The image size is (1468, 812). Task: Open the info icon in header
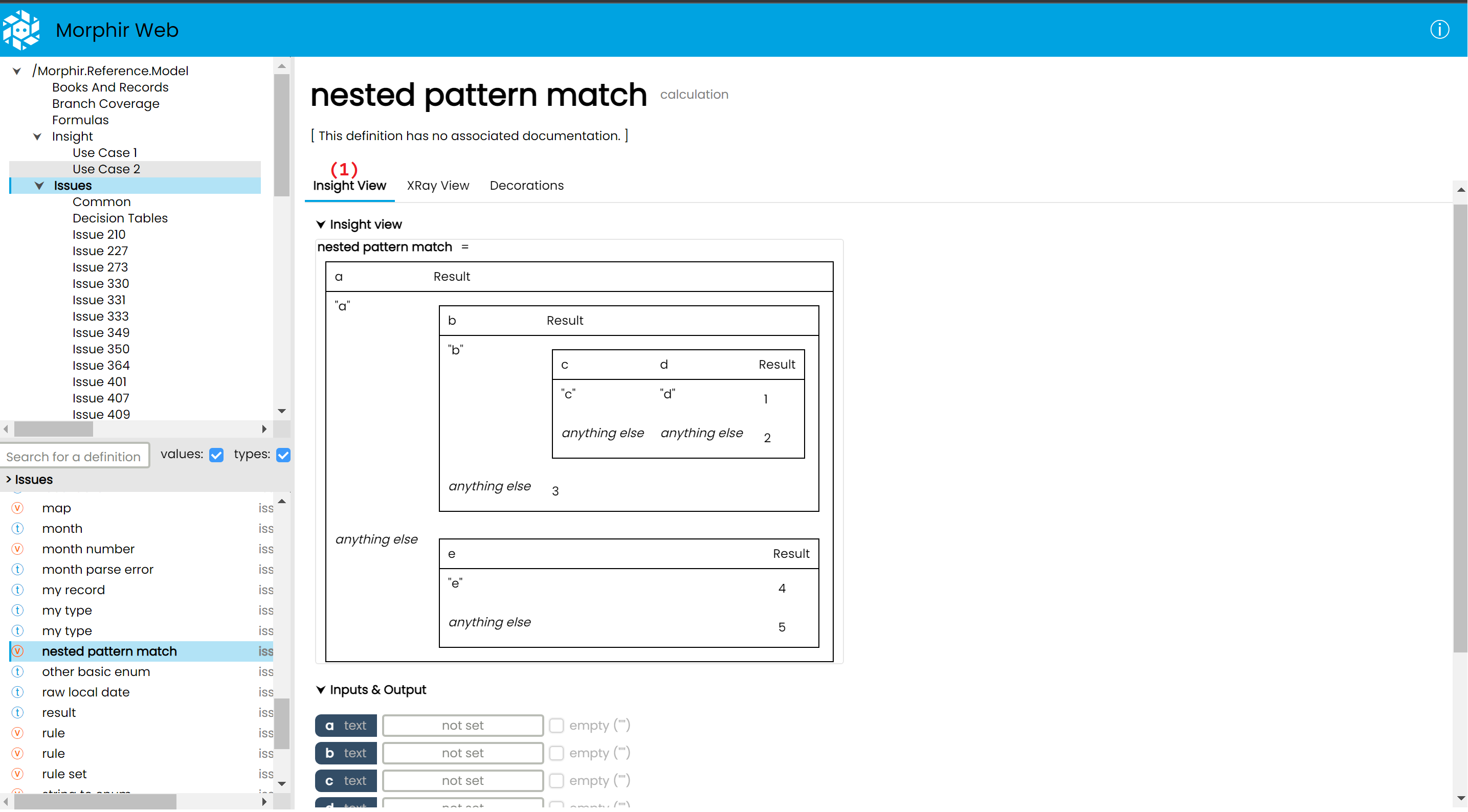click(1439, 30)
